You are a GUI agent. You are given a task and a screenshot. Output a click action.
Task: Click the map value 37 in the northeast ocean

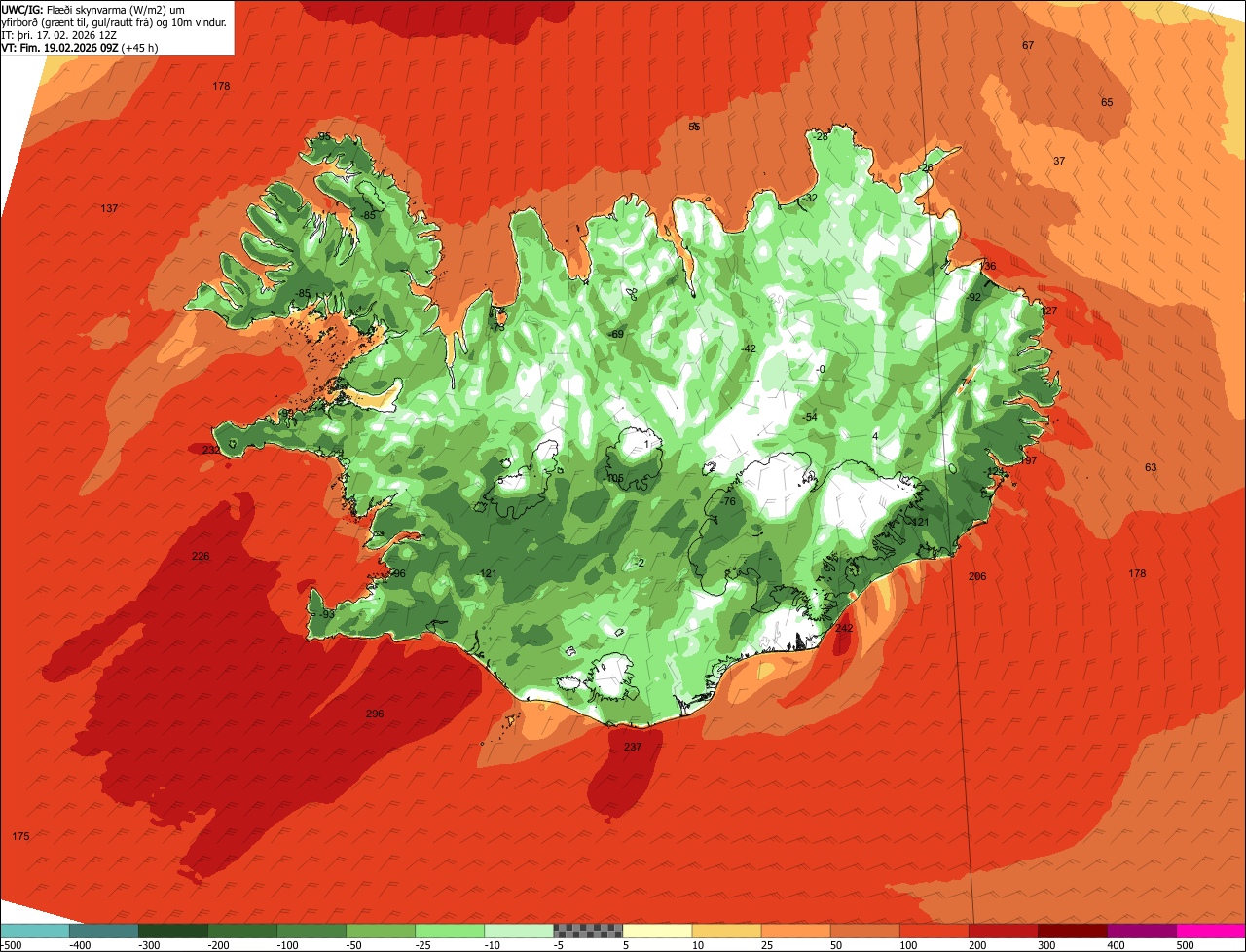pos(1059,161)
